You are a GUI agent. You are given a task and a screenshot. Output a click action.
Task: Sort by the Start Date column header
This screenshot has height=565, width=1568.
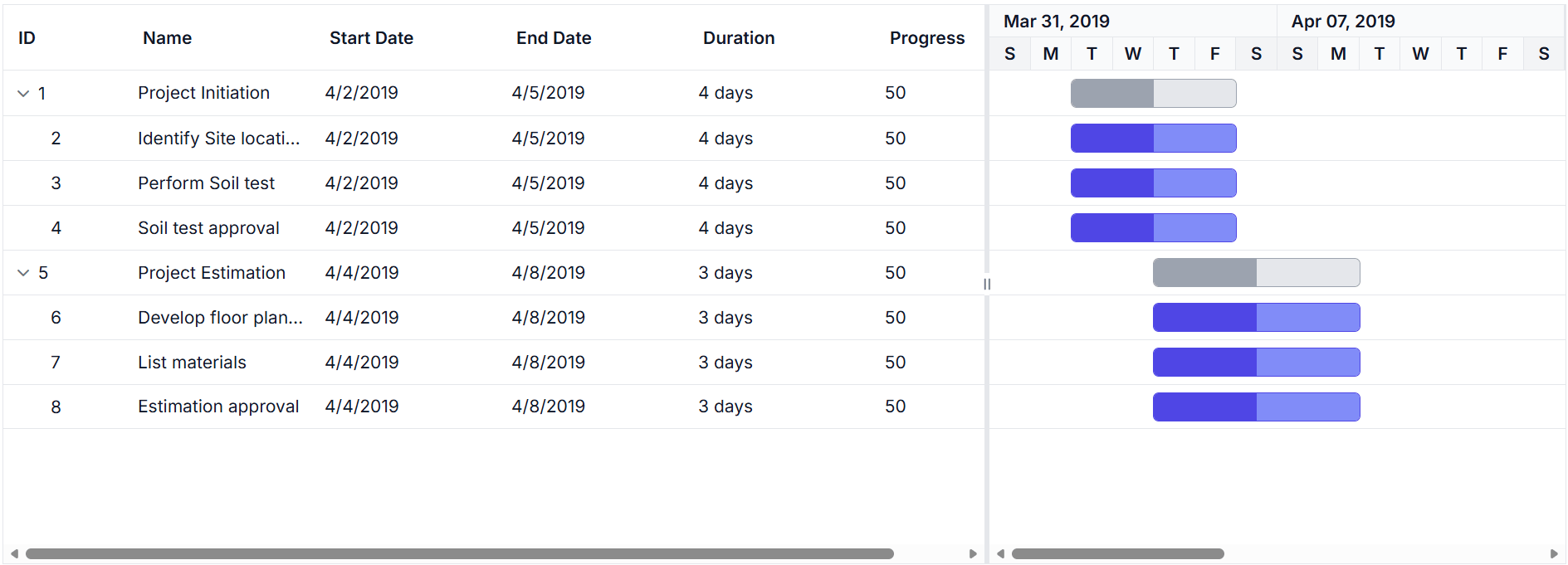pyautogui.click(x=371, y=38)
